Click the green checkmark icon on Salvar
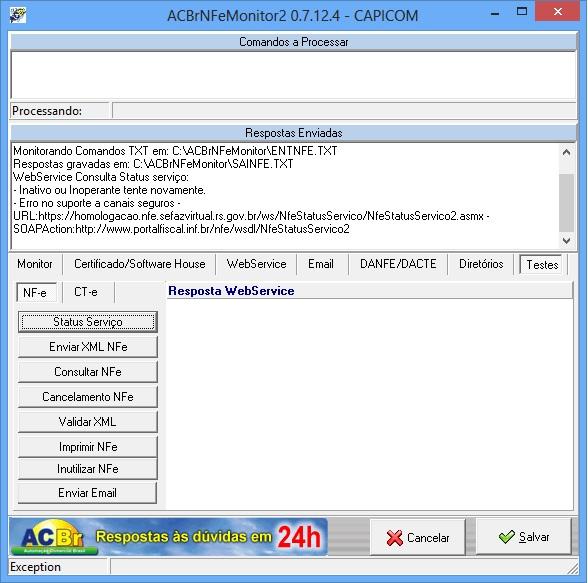This screenshot has width=588, height=583. click(507, 537)
